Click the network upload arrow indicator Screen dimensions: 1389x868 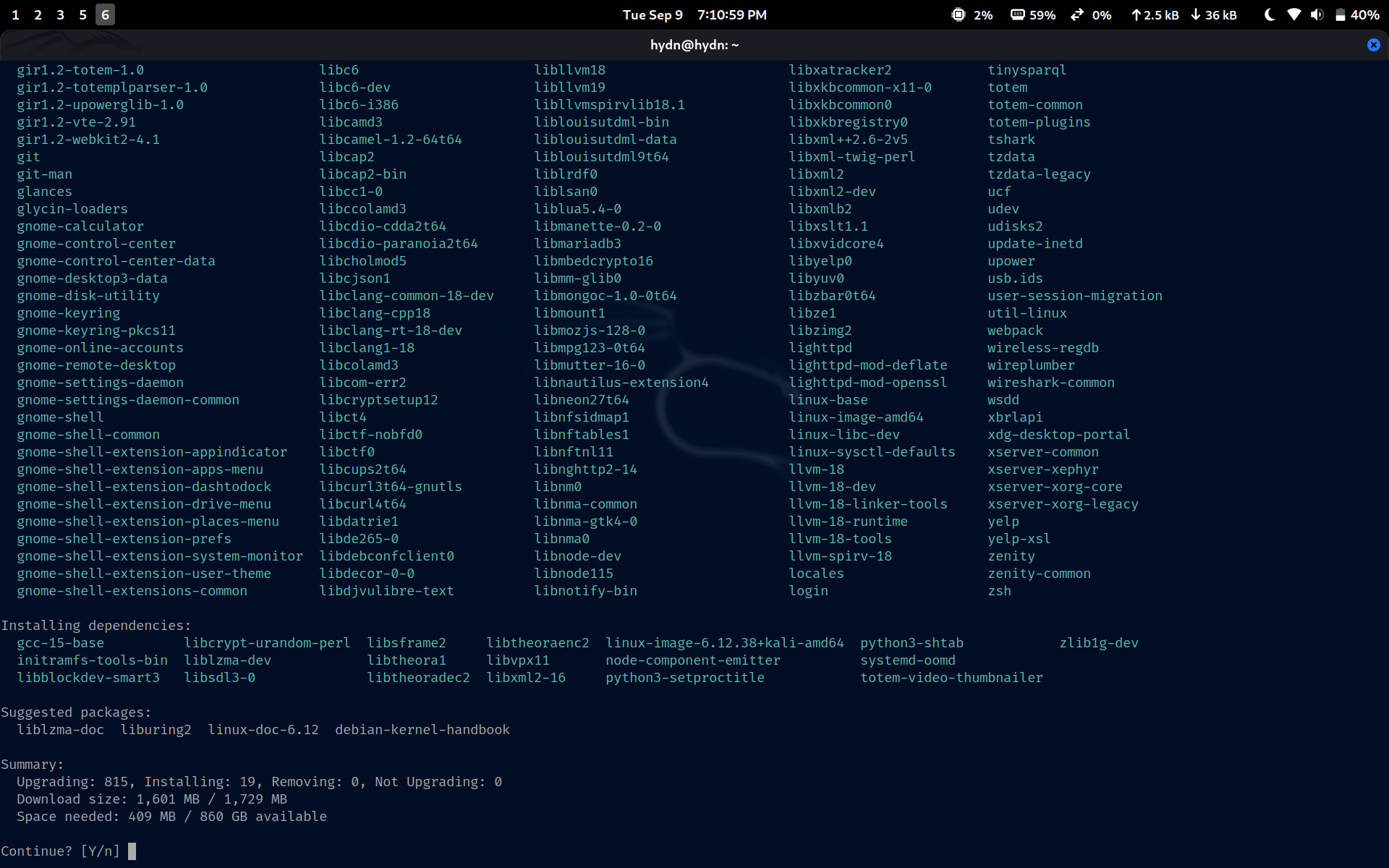(x=1136, y=14)
